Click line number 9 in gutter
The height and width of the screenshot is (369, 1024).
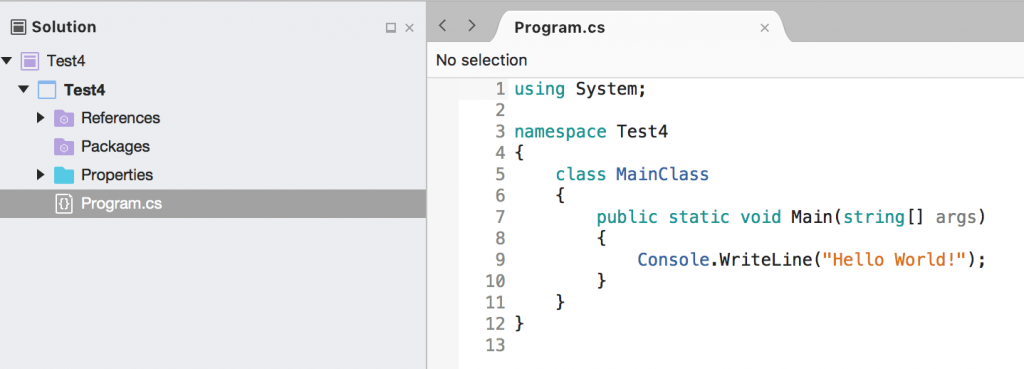click(x=500, y=260)
